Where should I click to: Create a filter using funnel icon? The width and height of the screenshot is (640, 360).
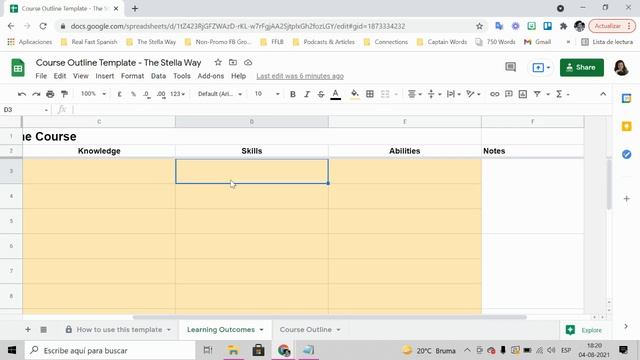(x=537, y=94)
